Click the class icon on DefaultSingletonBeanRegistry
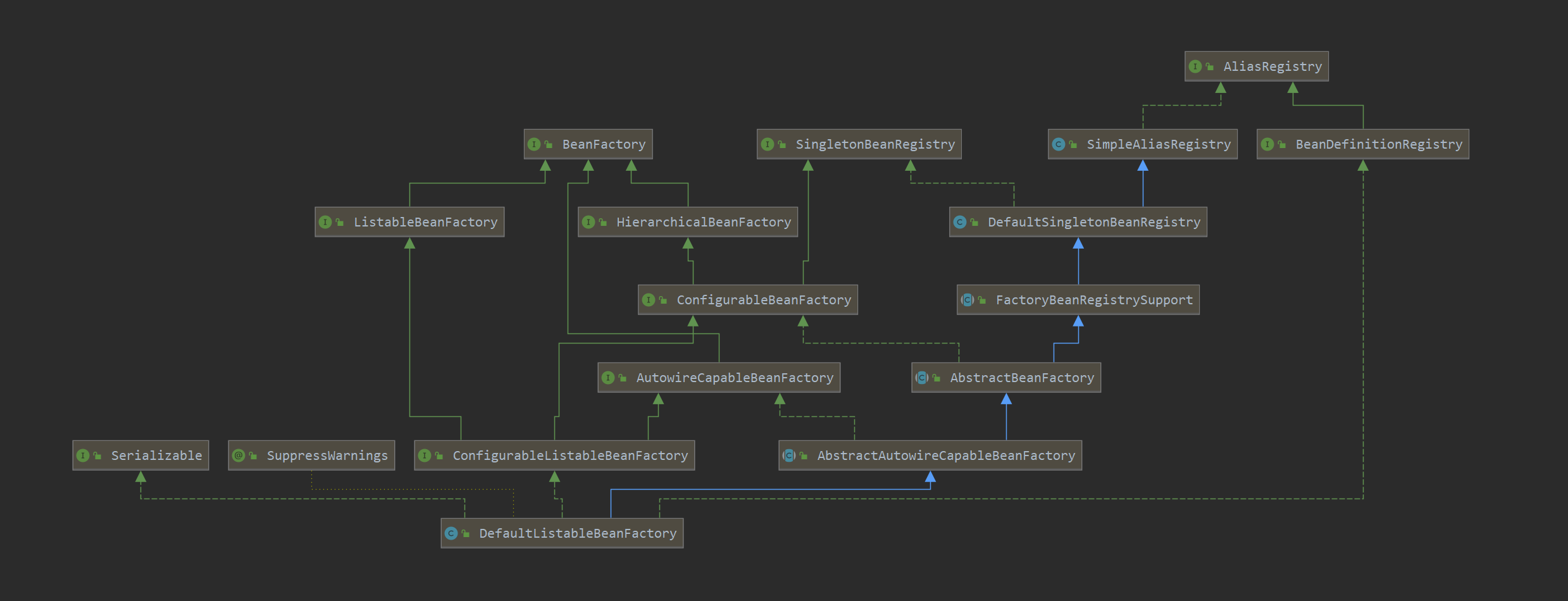 point(959,222)
